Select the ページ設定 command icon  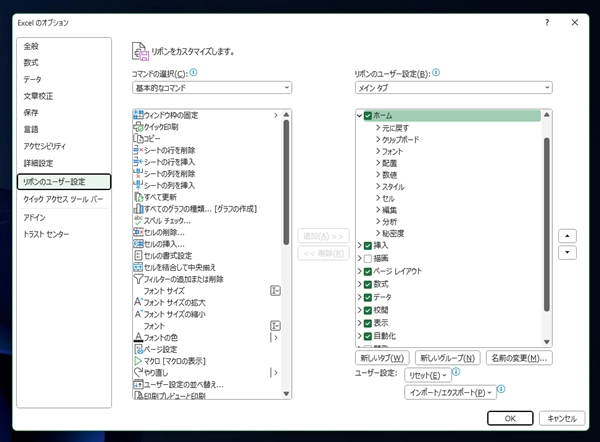tap(138, 349)
